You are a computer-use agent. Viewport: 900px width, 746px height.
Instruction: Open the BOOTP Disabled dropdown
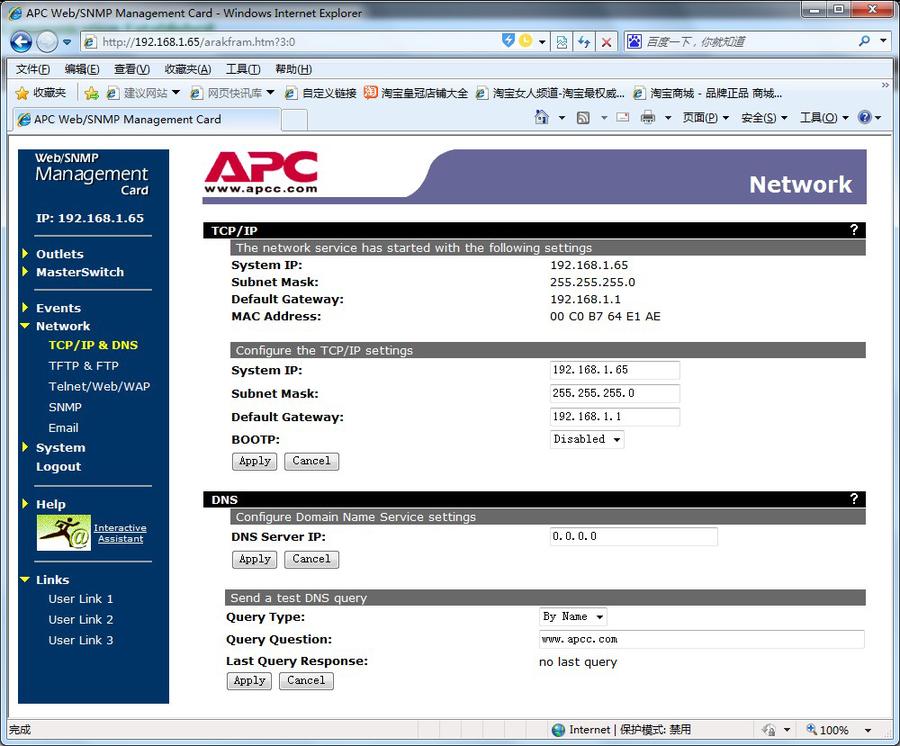[587, 439]
